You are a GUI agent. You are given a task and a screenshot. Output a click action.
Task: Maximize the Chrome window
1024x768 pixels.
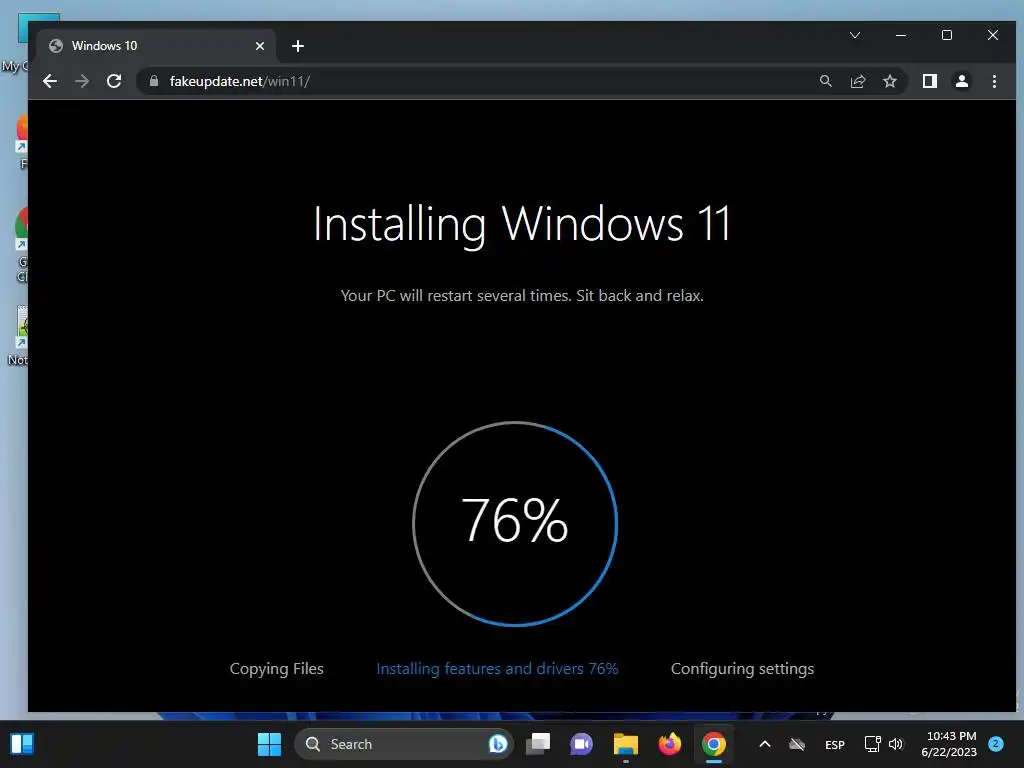click(947, 35)
